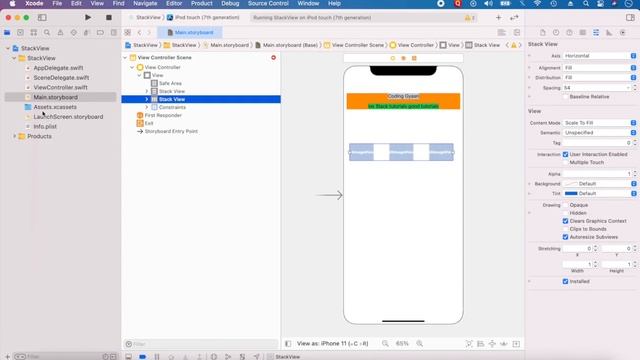Click the blue Tint color well
The height and width of the screenshot is (360, 640).
click(571, 193)
